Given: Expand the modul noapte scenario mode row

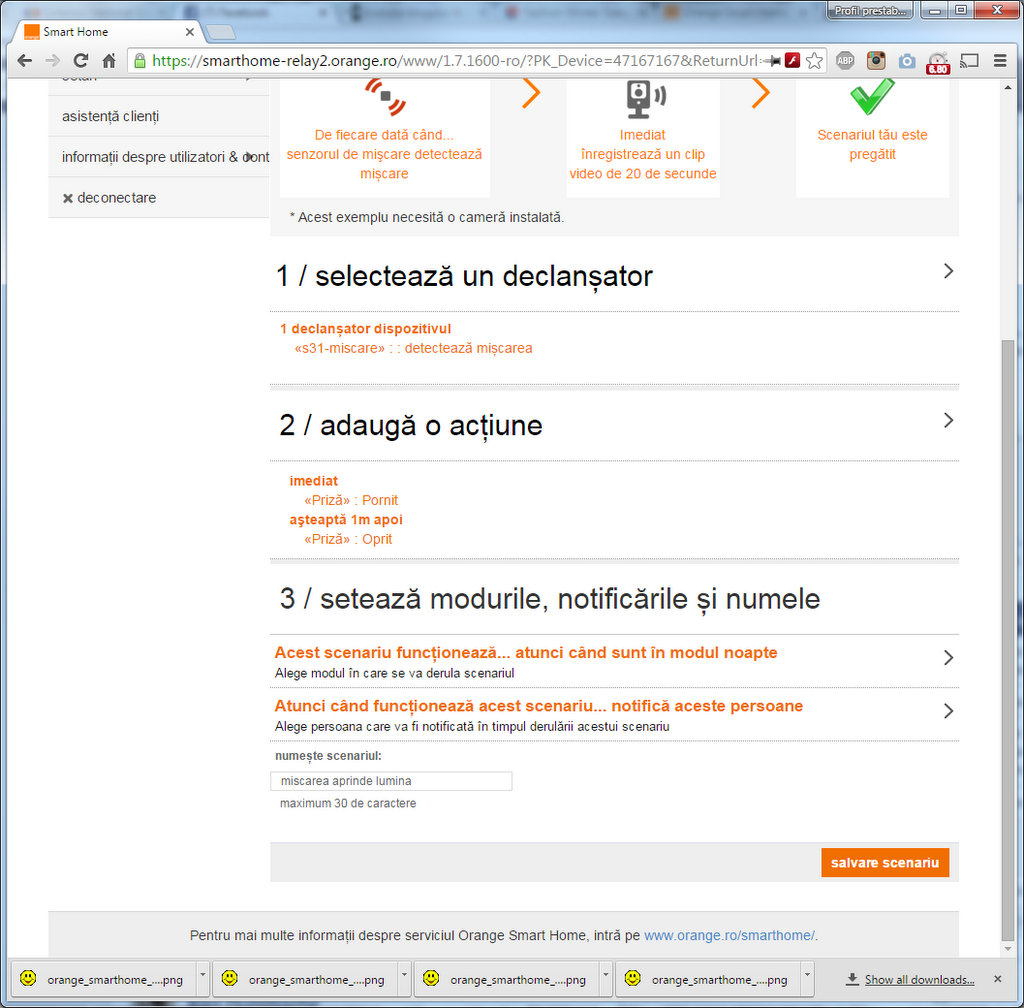Looking at the screenshot, I should pos(948,658).
